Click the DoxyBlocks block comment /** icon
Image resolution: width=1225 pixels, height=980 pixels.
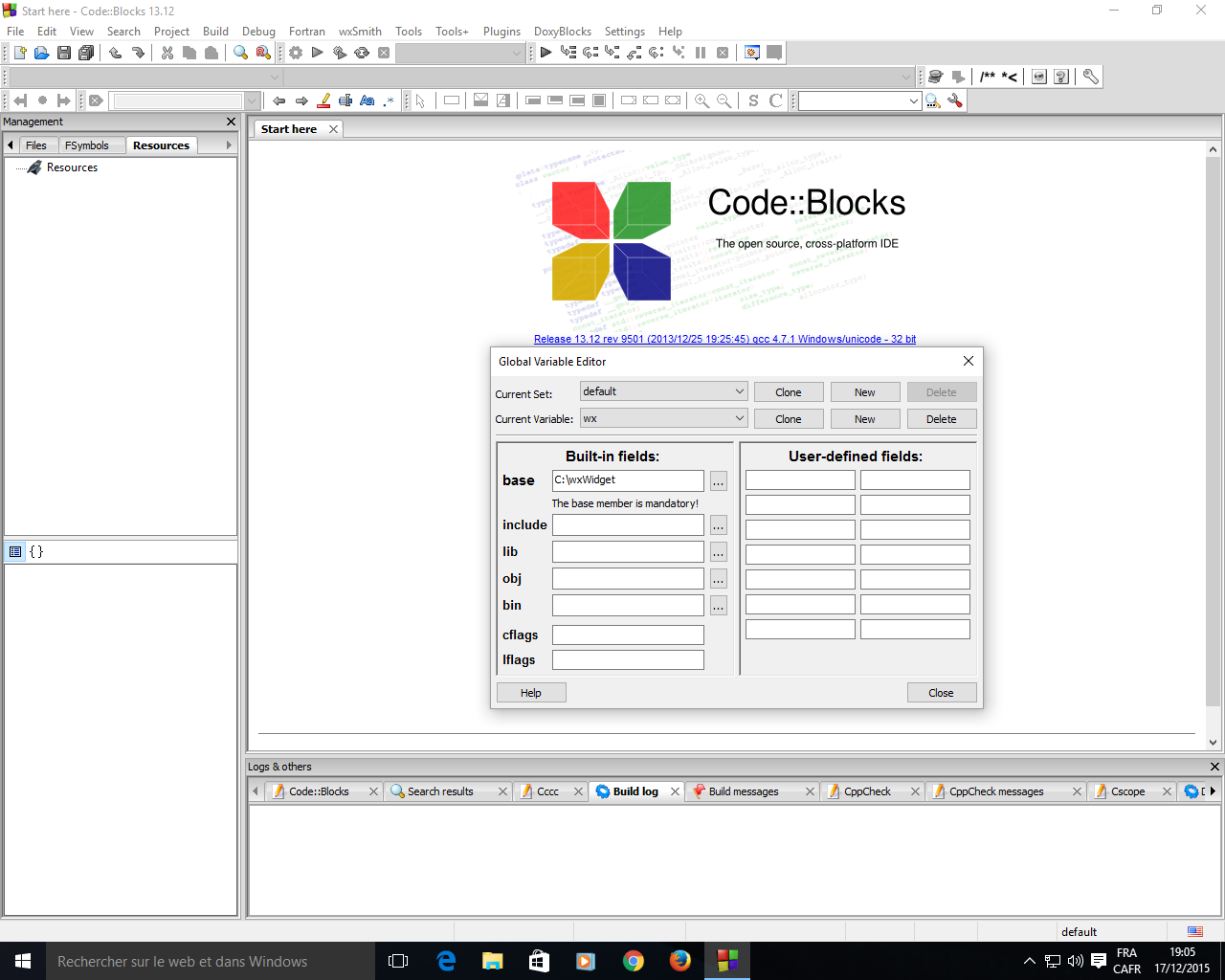point(988,77)
